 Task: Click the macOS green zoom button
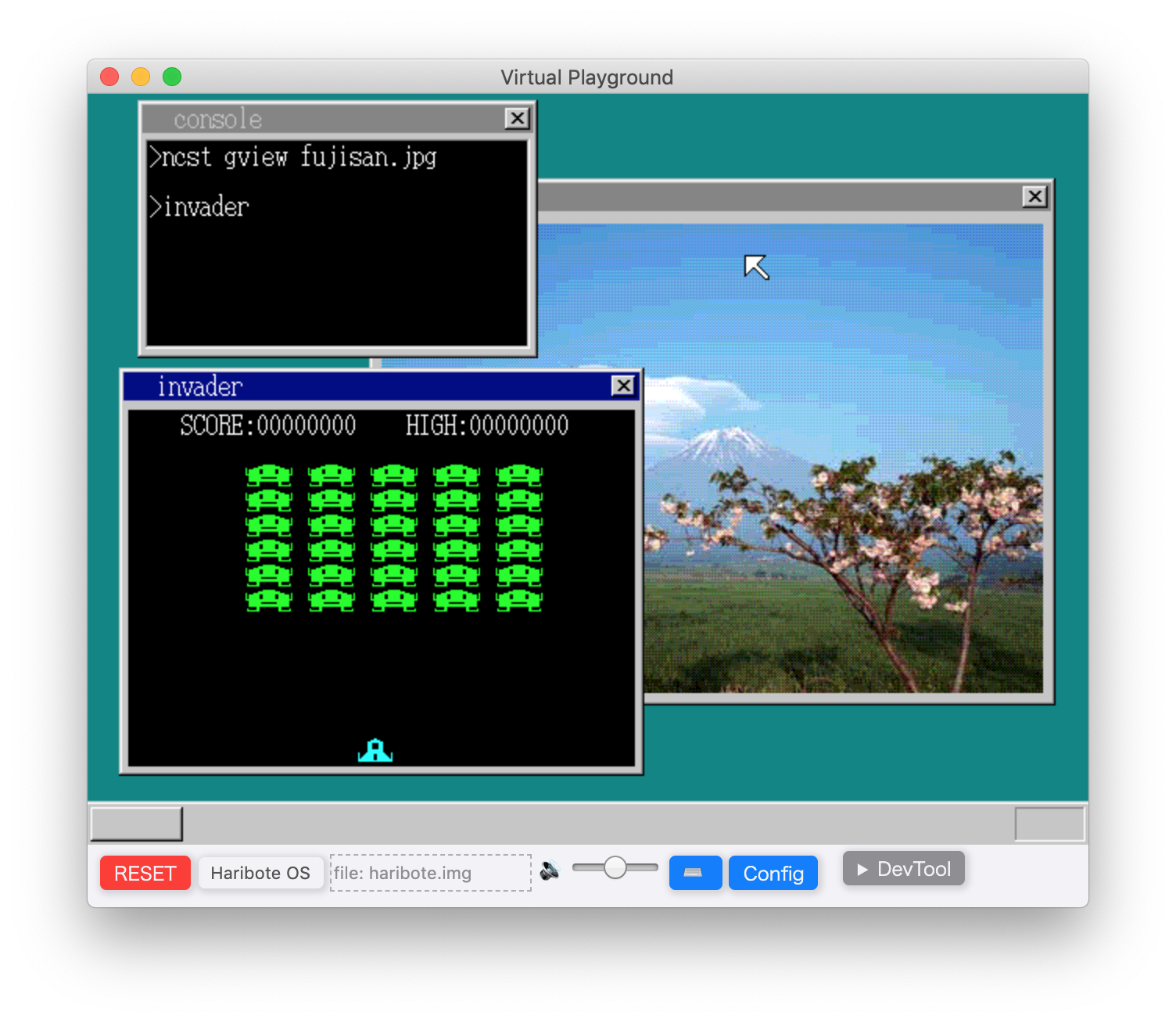[172, 77]
